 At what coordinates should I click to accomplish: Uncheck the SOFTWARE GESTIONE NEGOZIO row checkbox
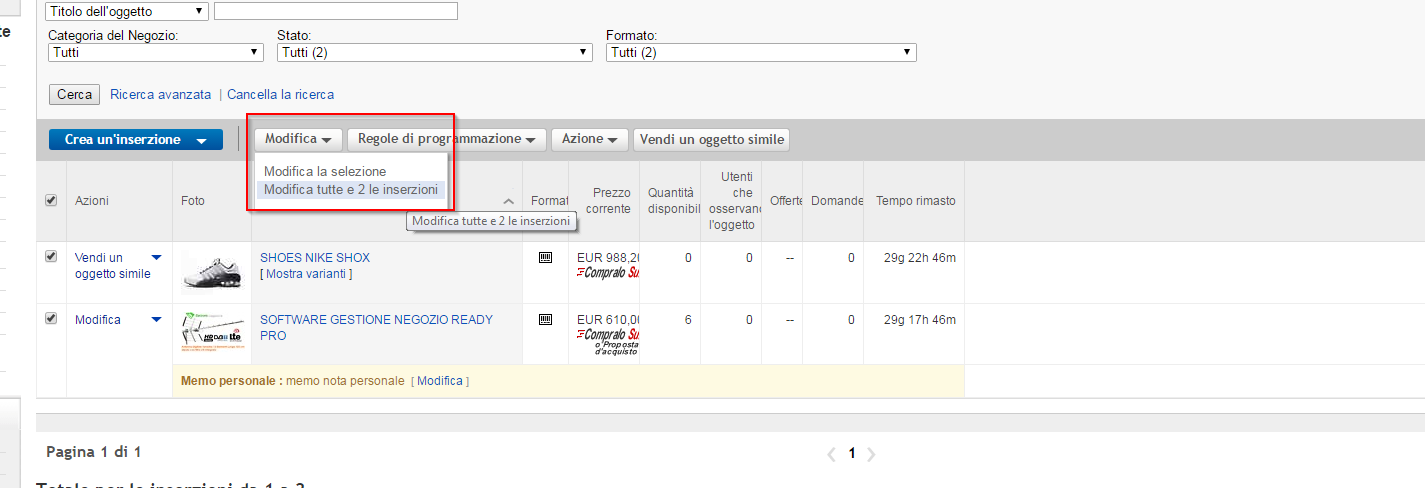[x=51, y=319]
